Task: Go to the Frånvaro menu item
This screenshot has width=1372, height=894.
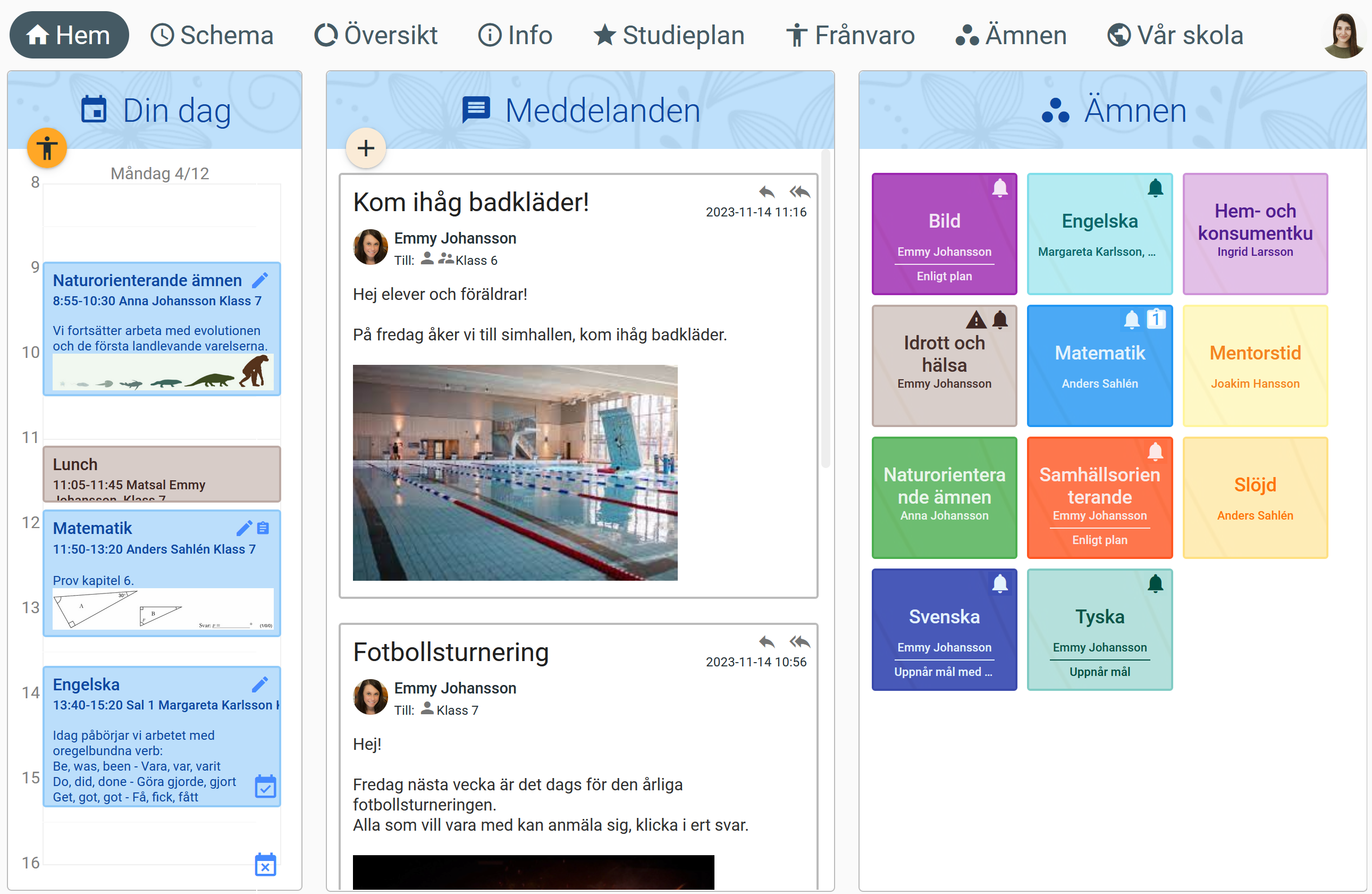Action: [x=851, y=35]
